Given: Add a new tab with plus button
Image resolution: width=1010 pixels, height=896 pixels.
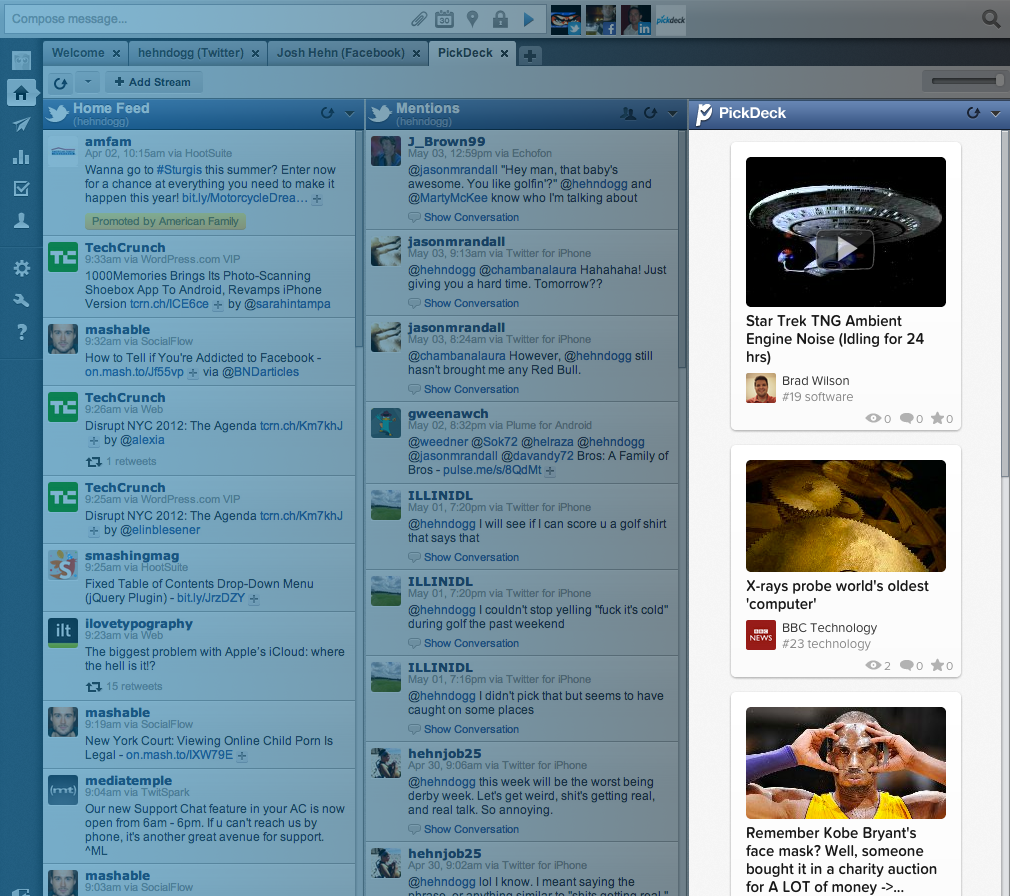Looking at the screenshot, I should coord(529,56).
